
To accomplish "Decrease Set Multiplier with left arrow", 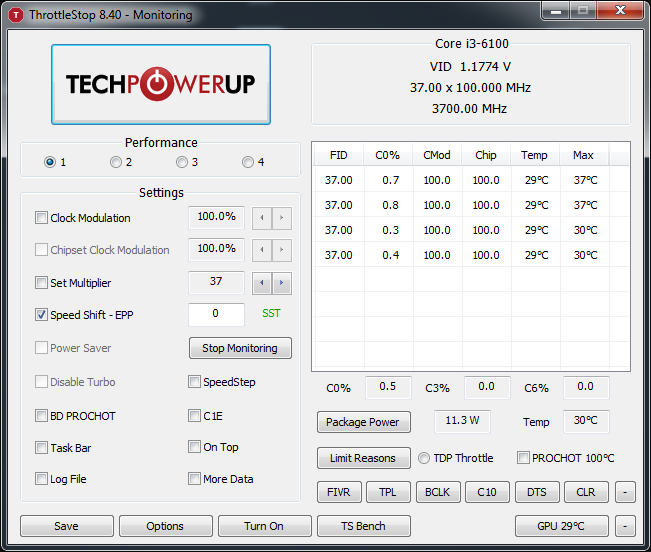I will coord(262,283).
